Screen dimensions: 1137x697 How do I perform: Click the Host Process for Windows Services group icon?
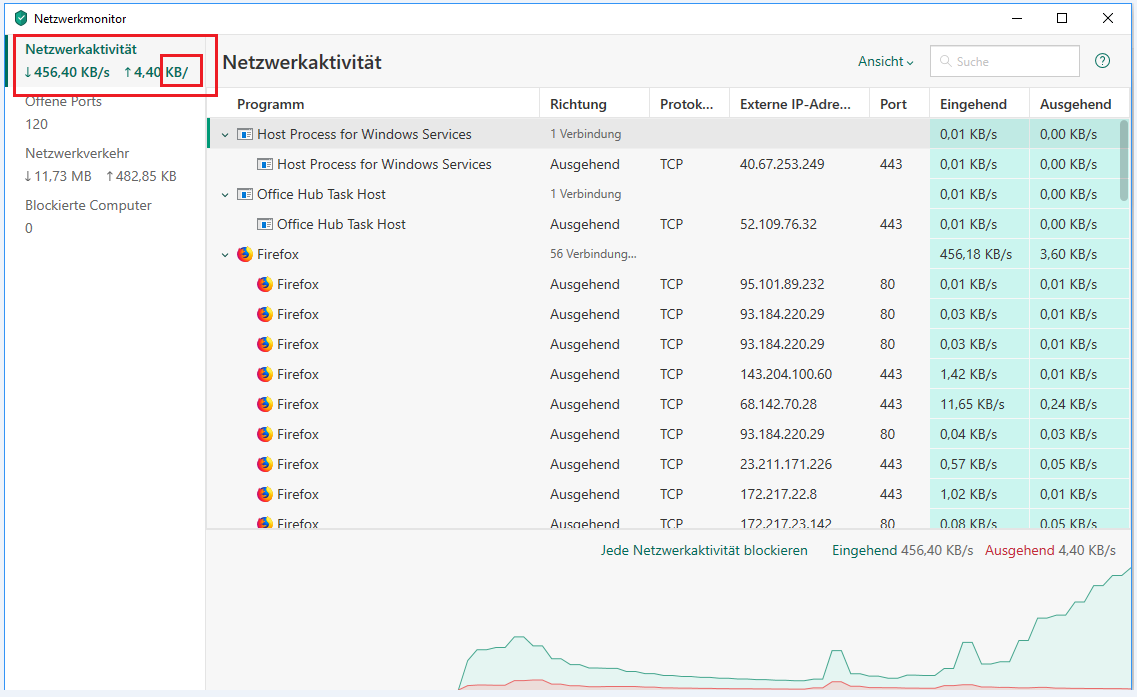tap(245, 134)
